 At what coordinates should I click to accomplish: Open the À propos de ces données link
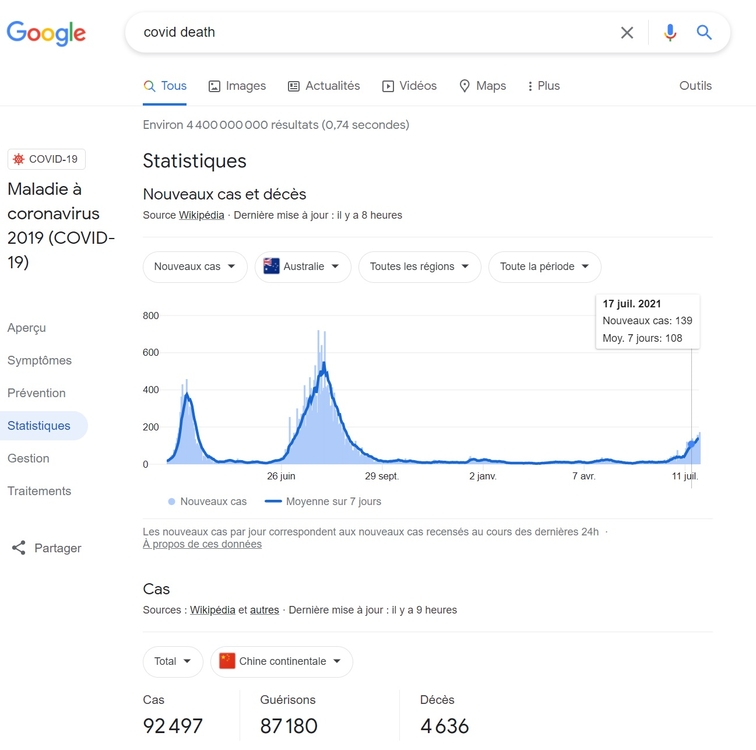coord(202,544)
